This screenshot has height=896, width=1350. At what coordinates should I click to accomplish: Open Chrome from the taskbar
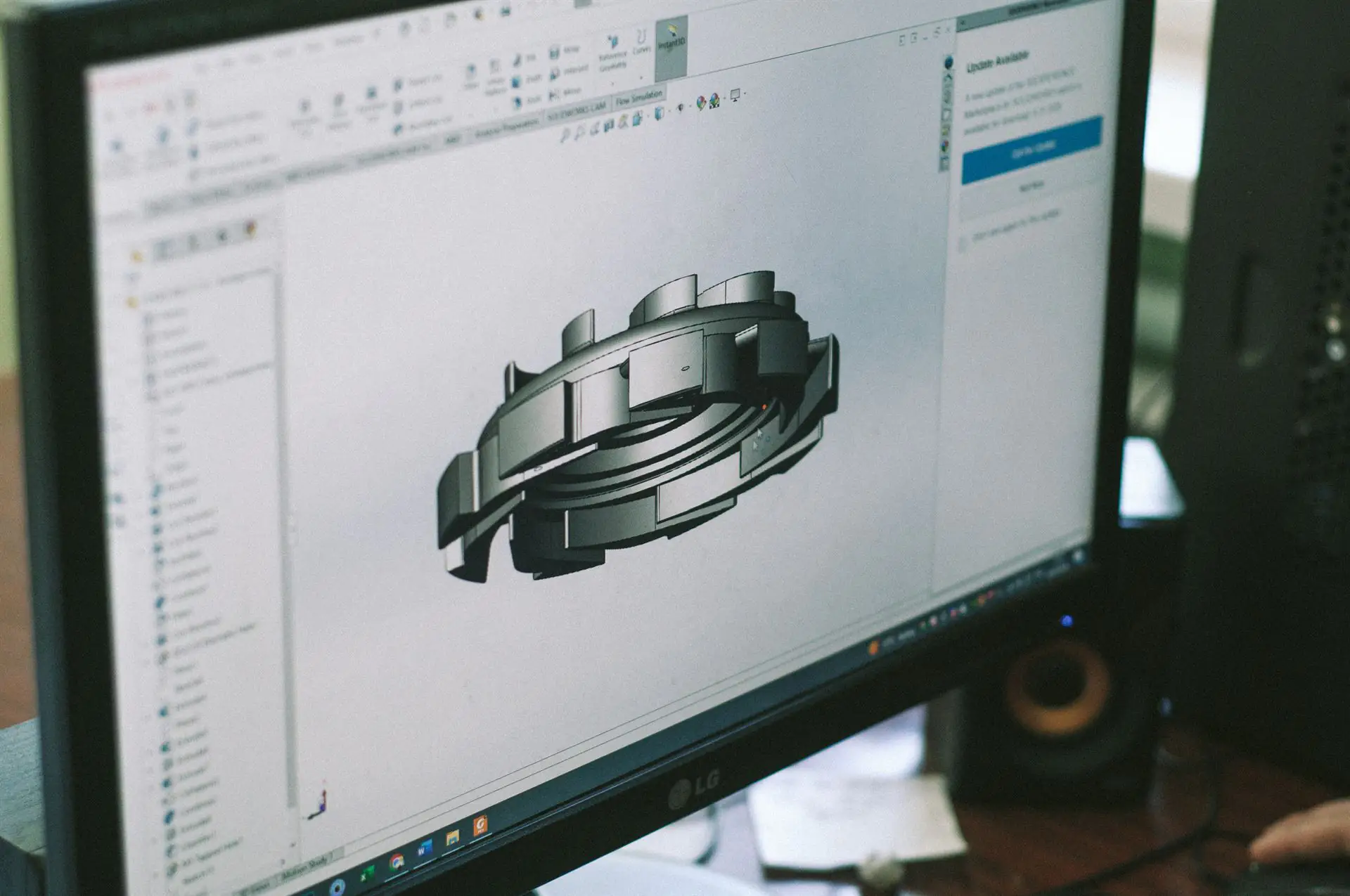click(x=397, y=862)
